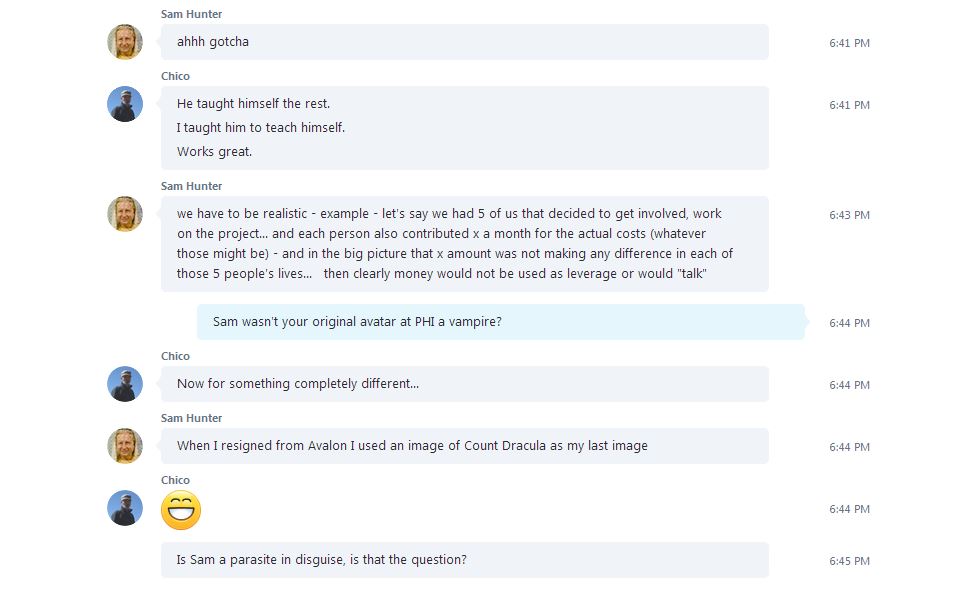The width and height of the screenshot is (978, 593).
Task: Open Chico's avatar next to the grinning emoji
Action: tap(125, 508)
